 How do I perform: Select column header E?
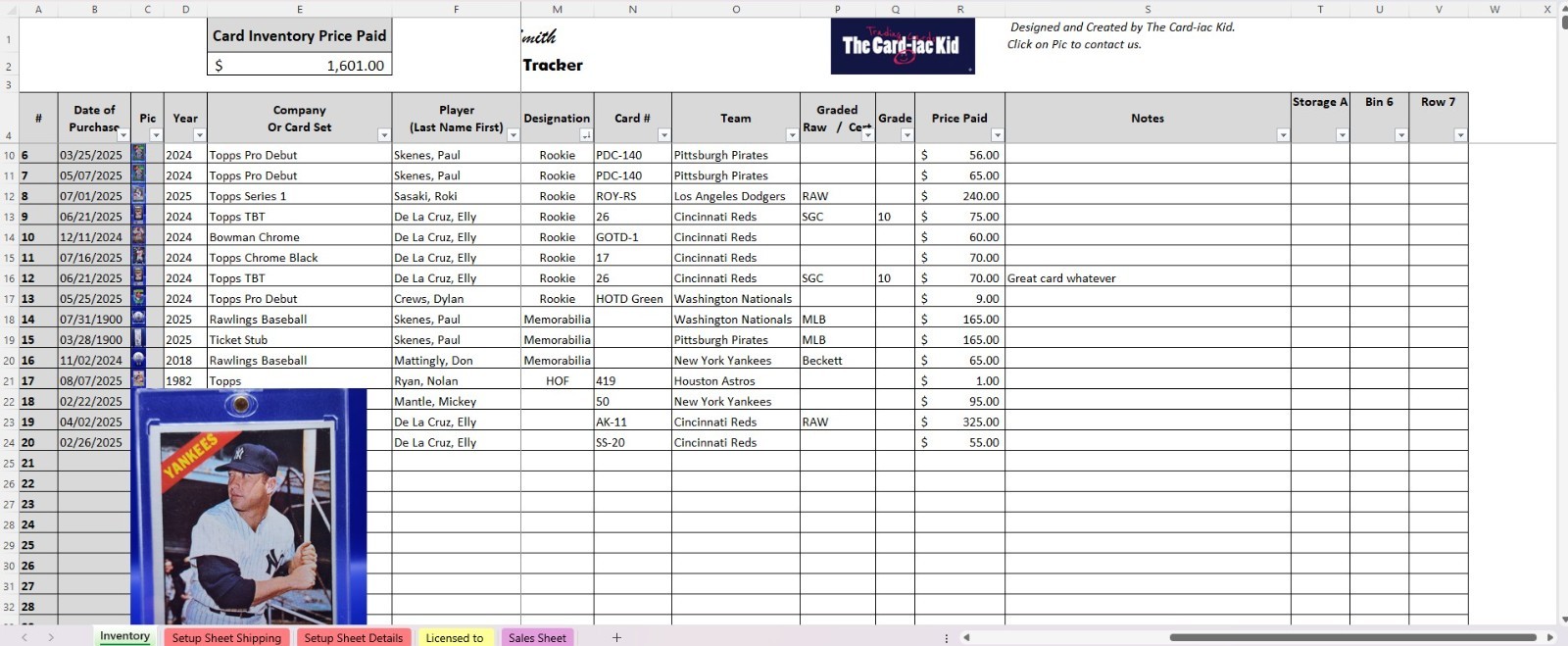pos(300,9)
